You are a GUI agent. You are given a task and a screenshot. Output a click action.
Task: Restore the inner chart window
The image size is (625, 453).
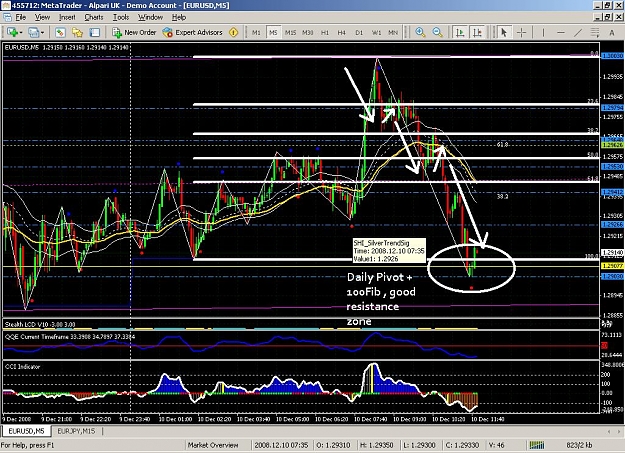click(x=607, y=17)
